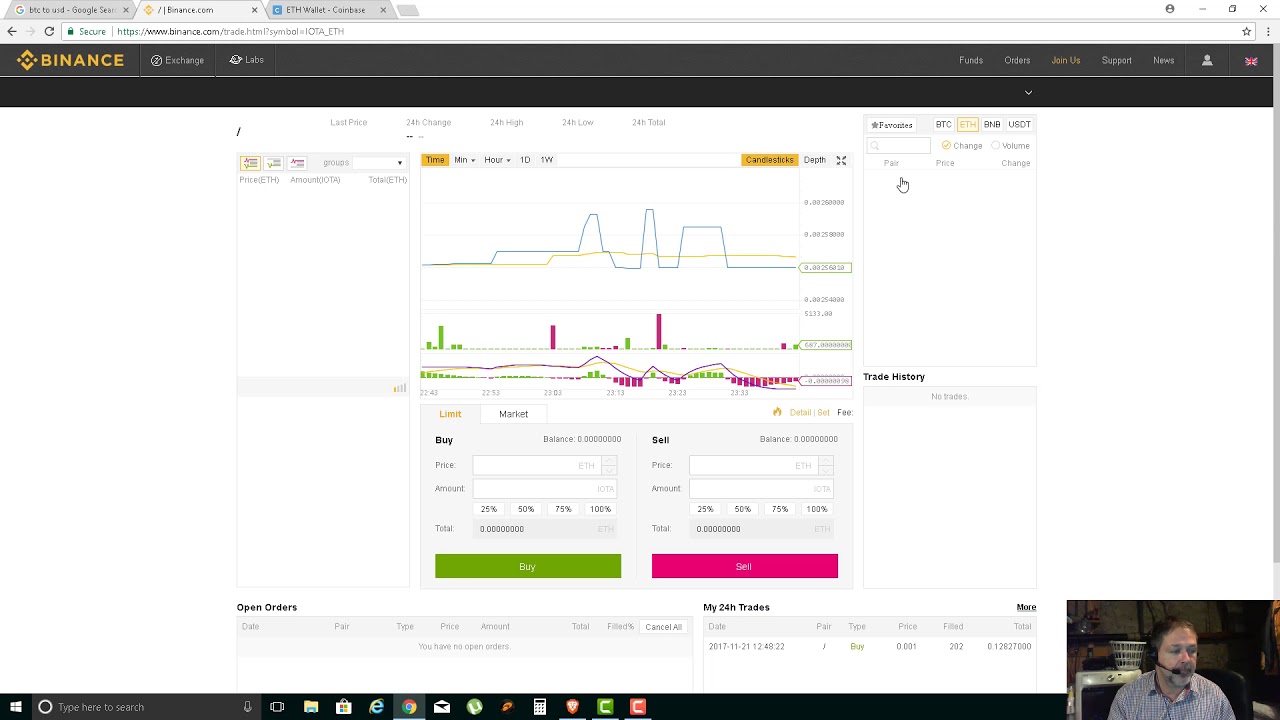The height and width of the screenshot is (720, 1280).
Task: Sort market list by Price column
Action: click(945, 163)
